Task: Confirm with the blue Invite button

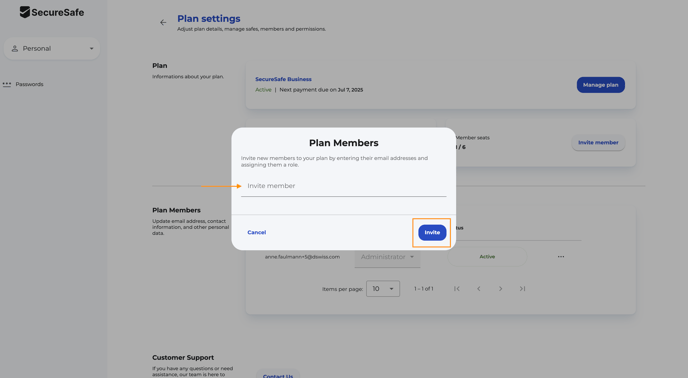Action: click(x=432, y=233)
